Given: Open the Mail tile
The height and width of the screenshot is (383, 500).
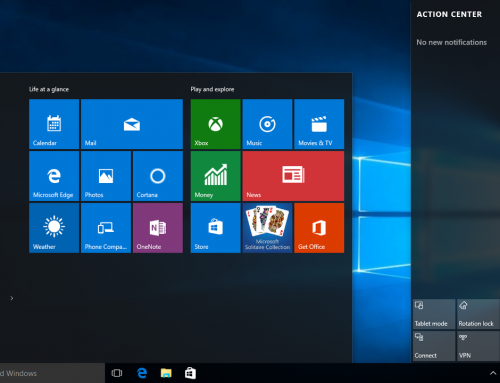Looking at the screenshot, I should (x=132, y=124).
